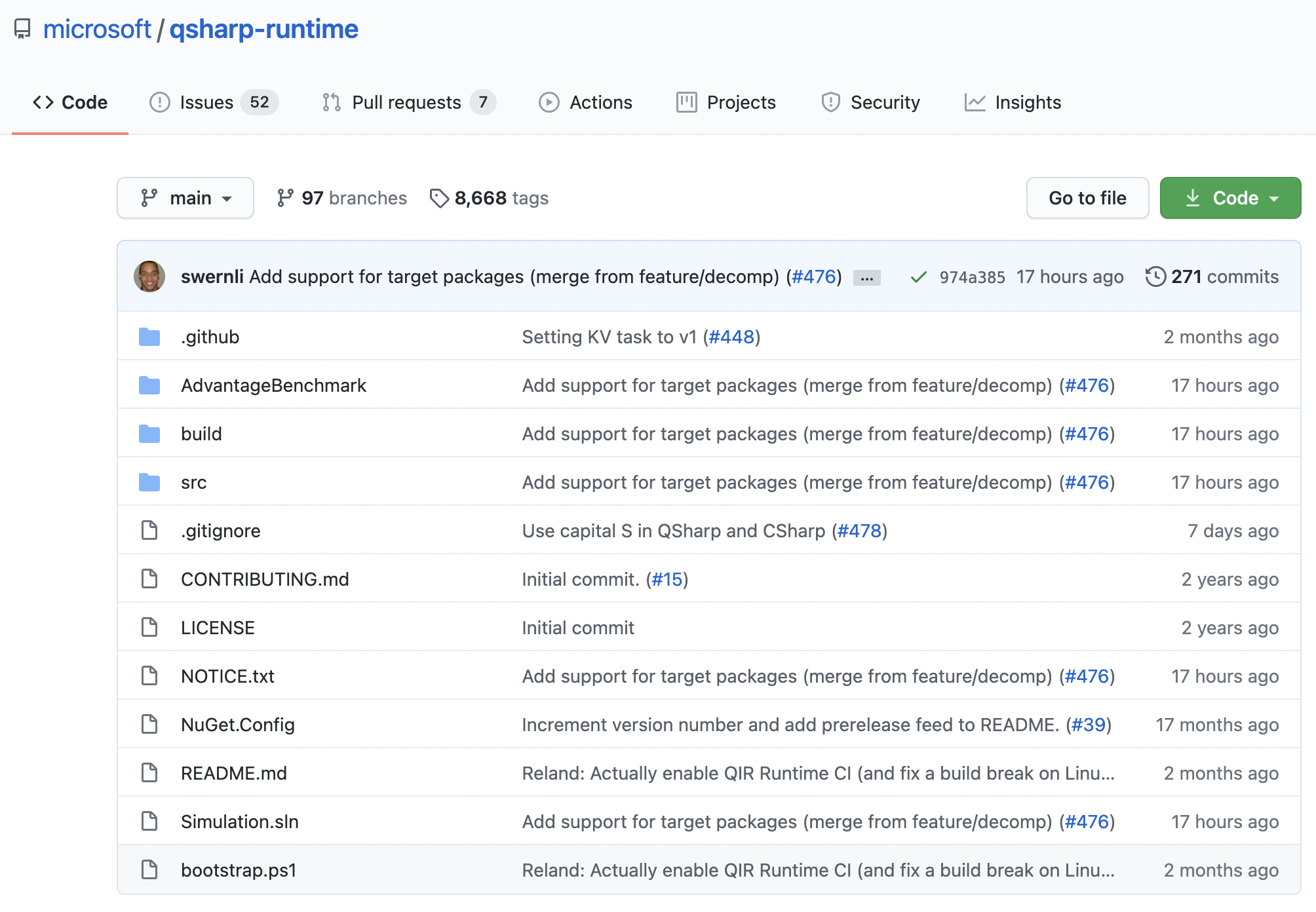The height and width of the screenshot is (912, 1316).
Task: Click the swernli avatar image
Action: [x=149, y=276]
